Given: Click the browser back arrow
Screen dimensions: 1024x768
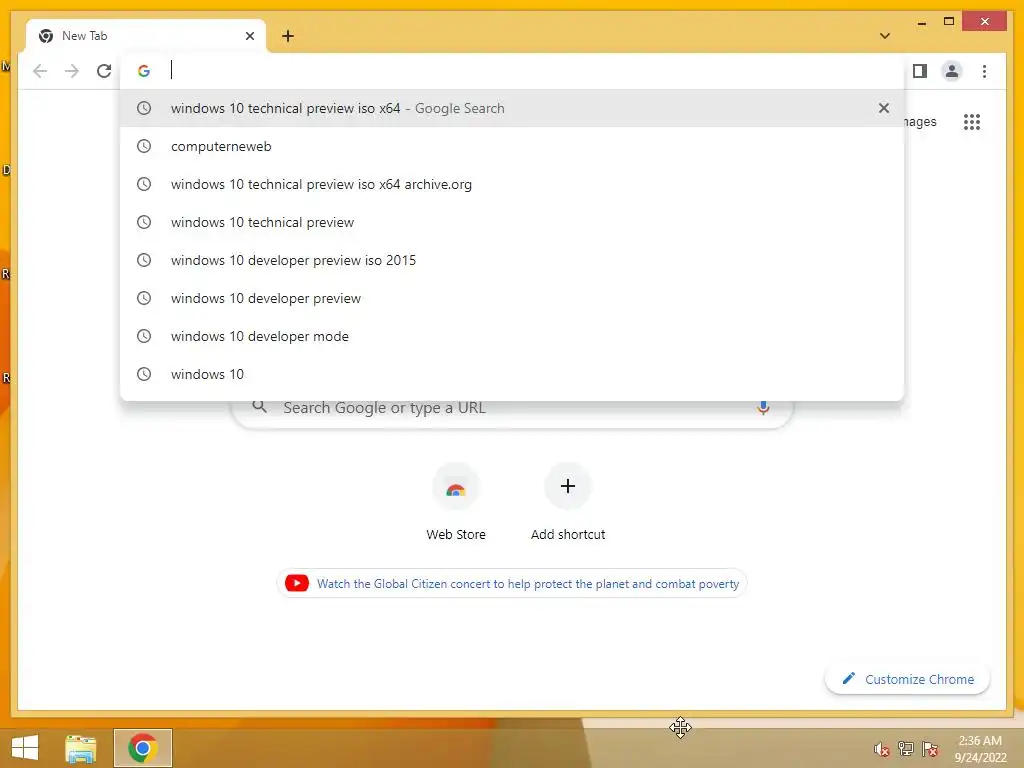Looking at the screenshot, I should (40, 71).
